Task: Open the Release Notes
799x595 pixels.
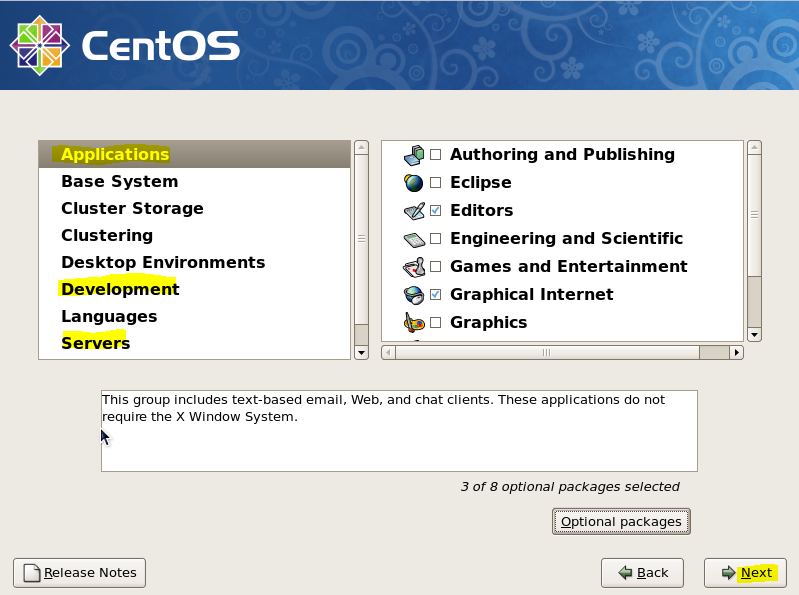Action: (x=79, y=573)
